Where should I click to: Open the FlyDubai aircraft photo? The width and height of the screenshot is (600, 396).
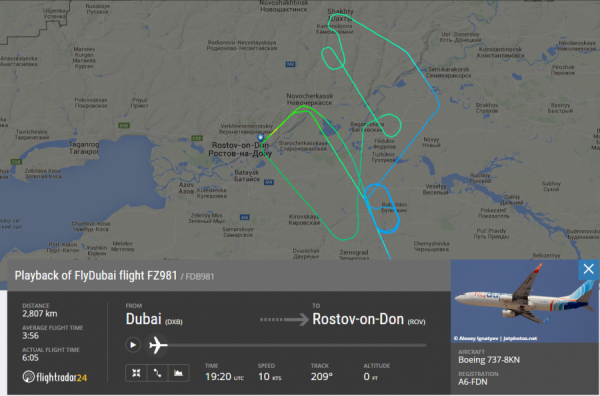pyautogui.click(x=525, y=301)
